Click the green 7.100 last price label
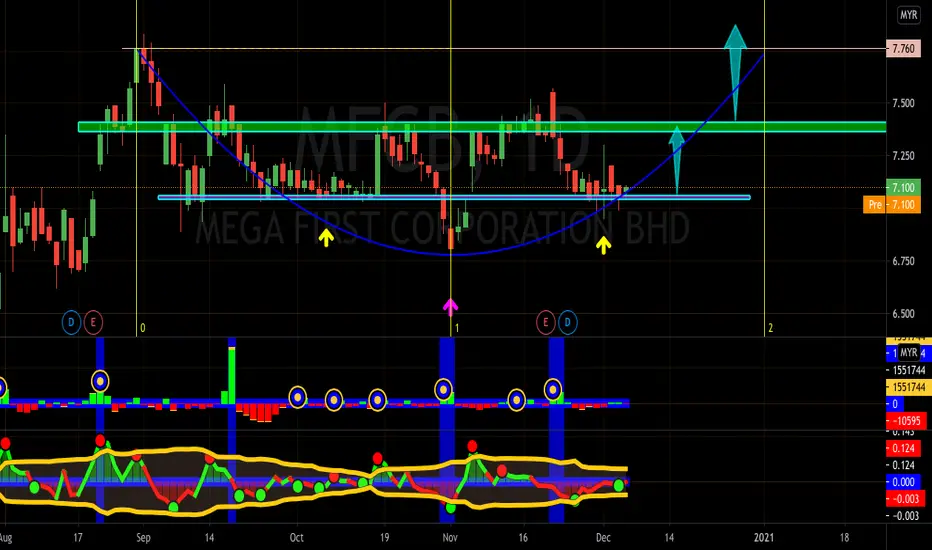Image resolution: width=932 pixels, height=550 pixels. click(x=903, y=188)
